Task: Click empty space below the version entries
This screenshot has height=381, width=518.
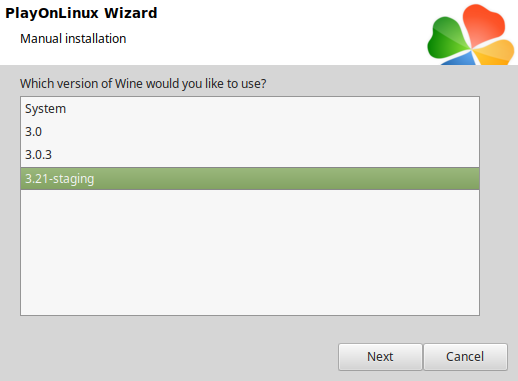Action: click(250, 252)
